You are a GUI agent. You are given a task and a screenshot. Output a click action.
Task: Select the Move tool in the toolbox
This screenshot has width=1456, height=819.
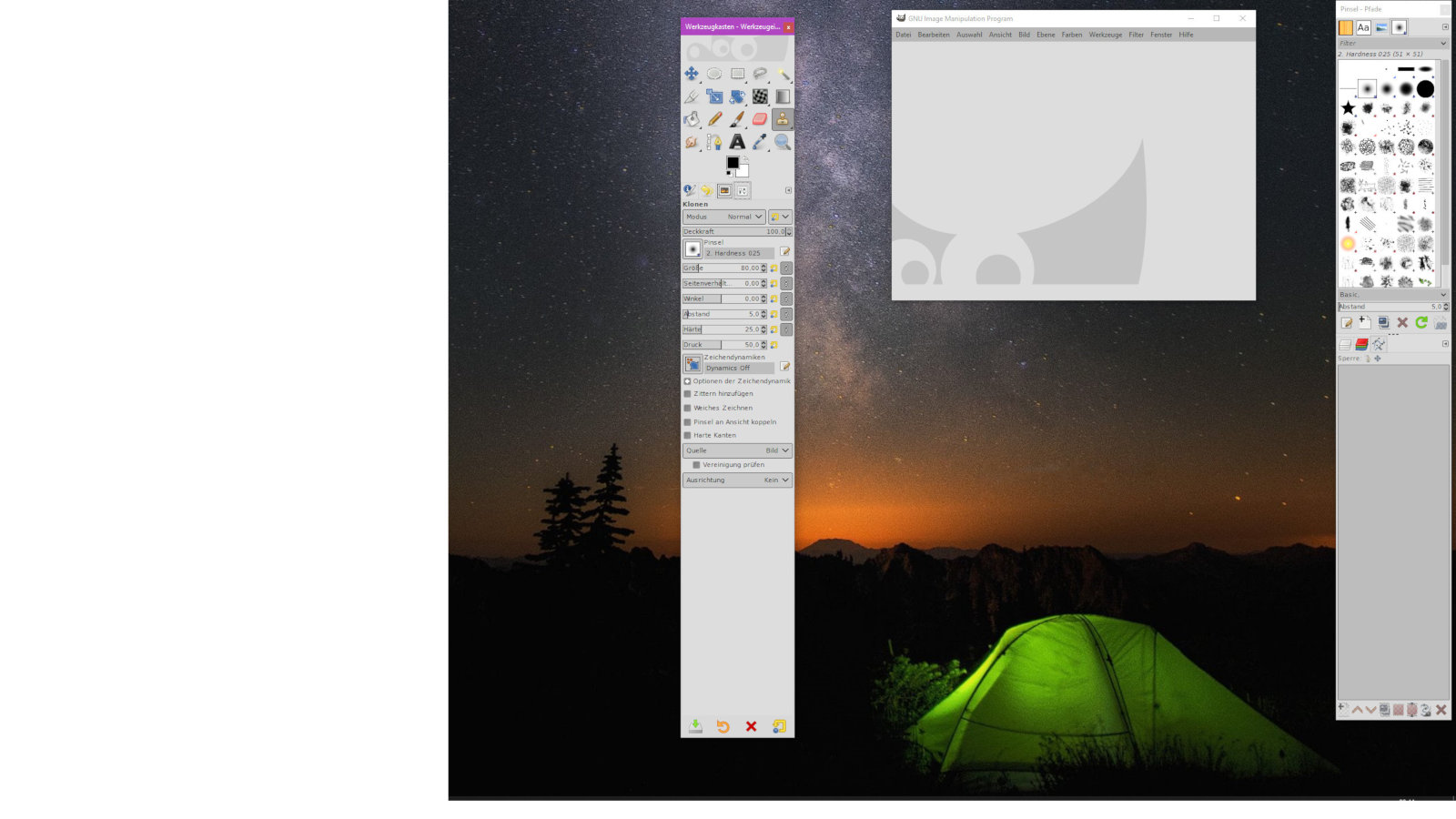click(x=692, y=74)
